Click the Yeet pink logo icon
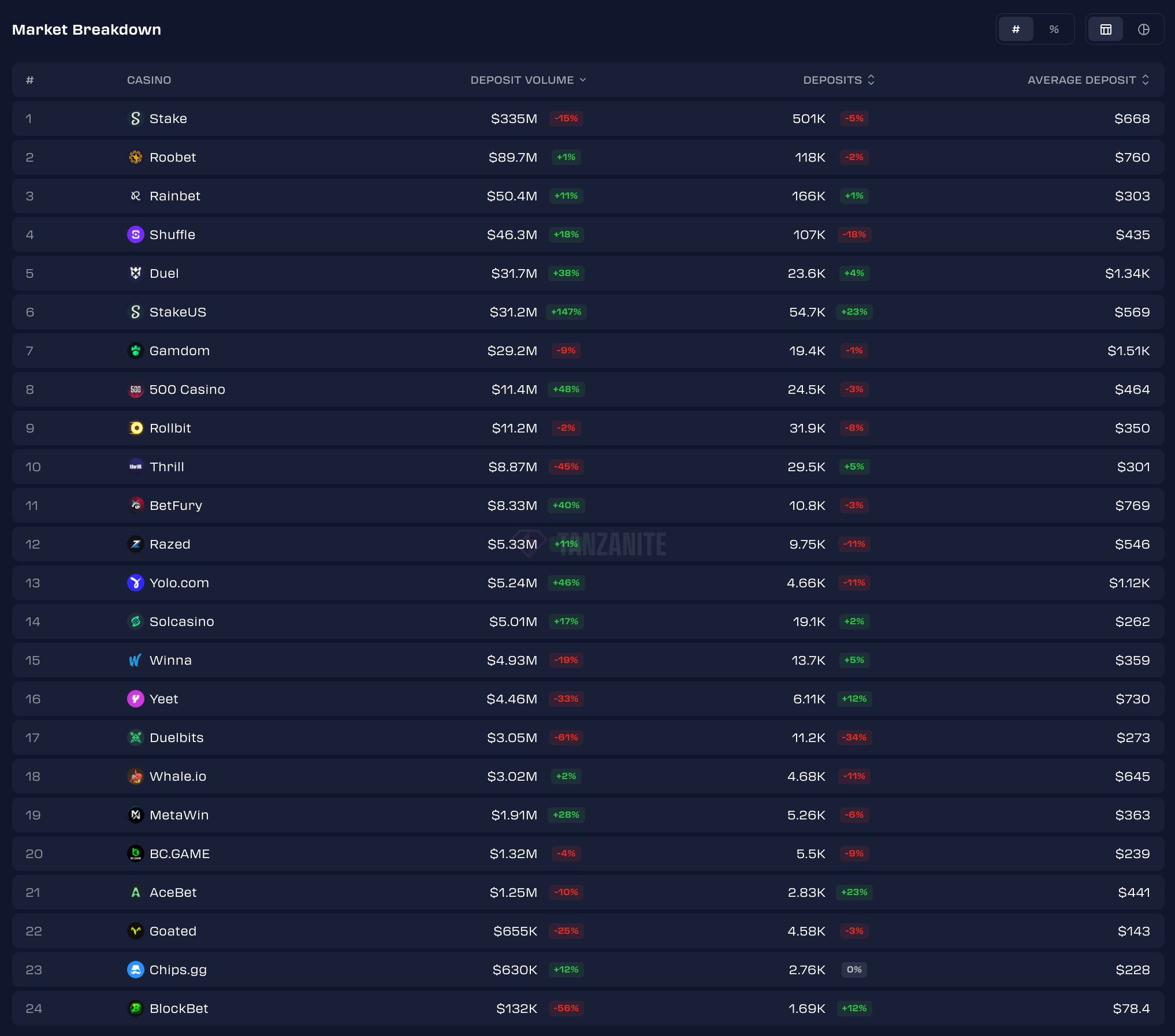 point(135,699)
